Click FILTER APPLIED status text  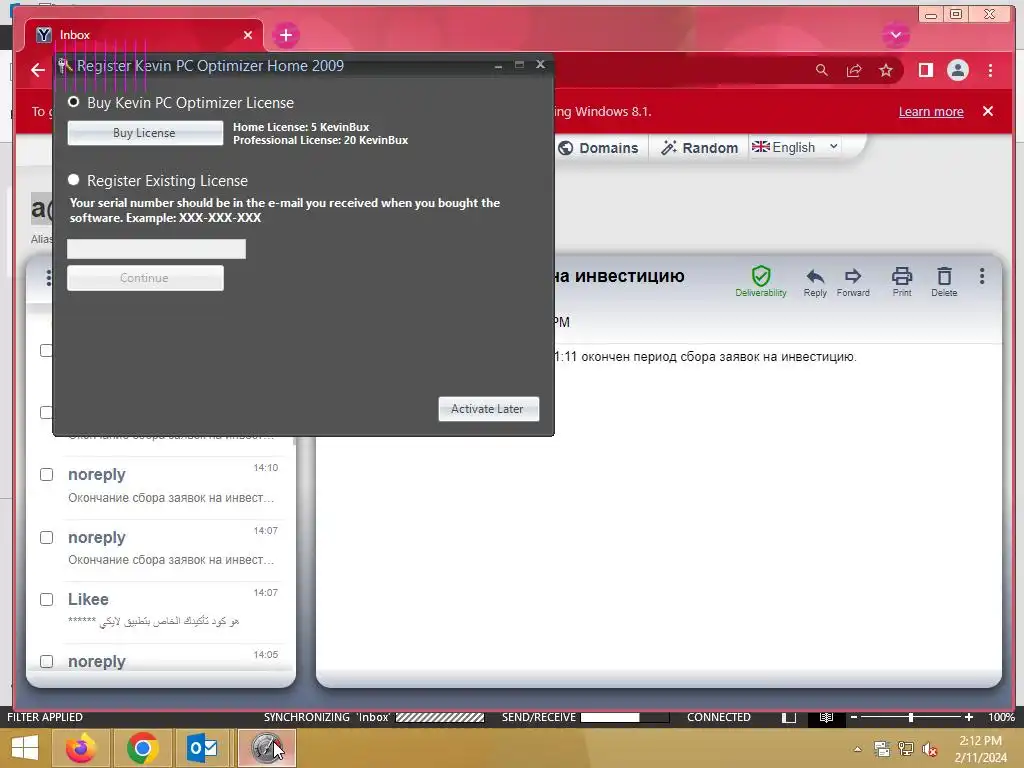coord(44,717)
